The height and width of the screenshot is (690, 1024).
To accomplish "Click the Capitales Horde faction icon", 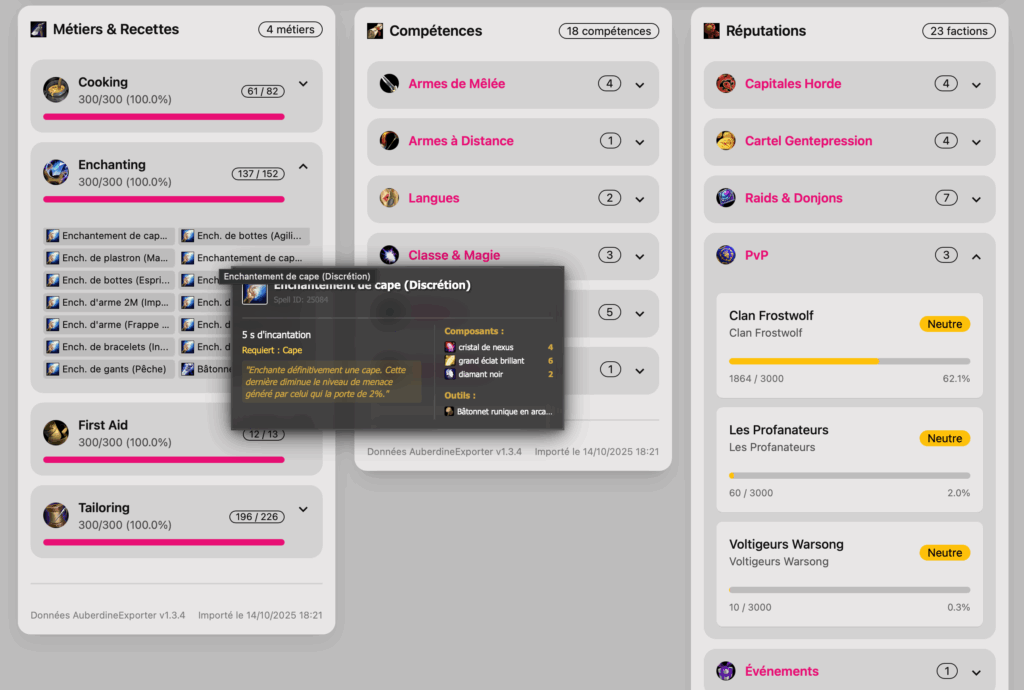I will point(726,84).
